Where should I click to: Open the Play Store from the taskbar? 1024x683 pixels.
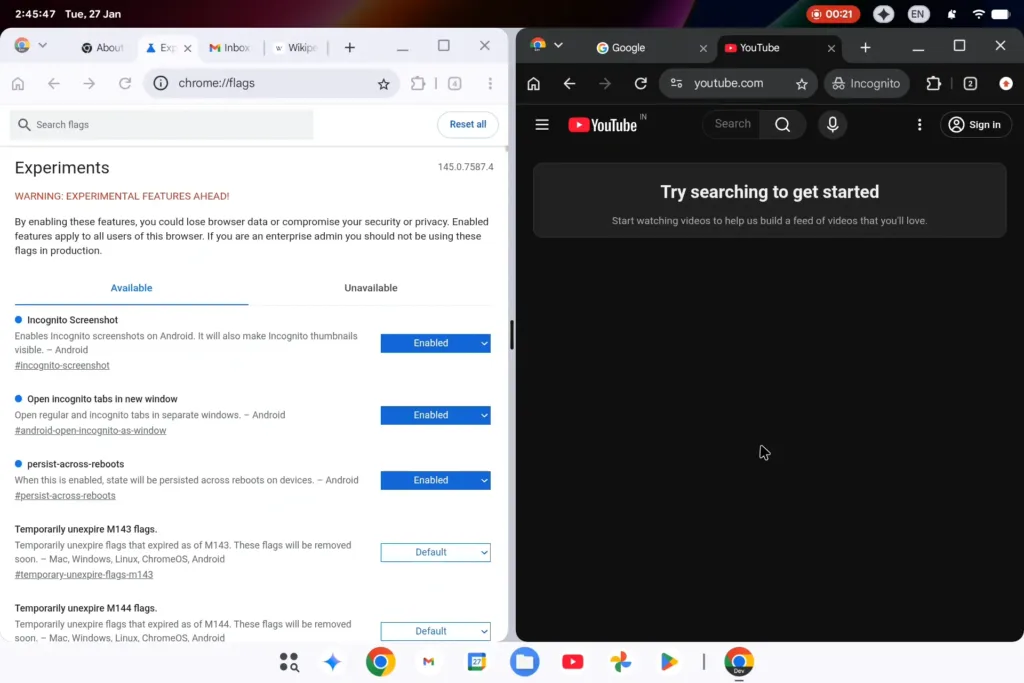click(669, 661)
